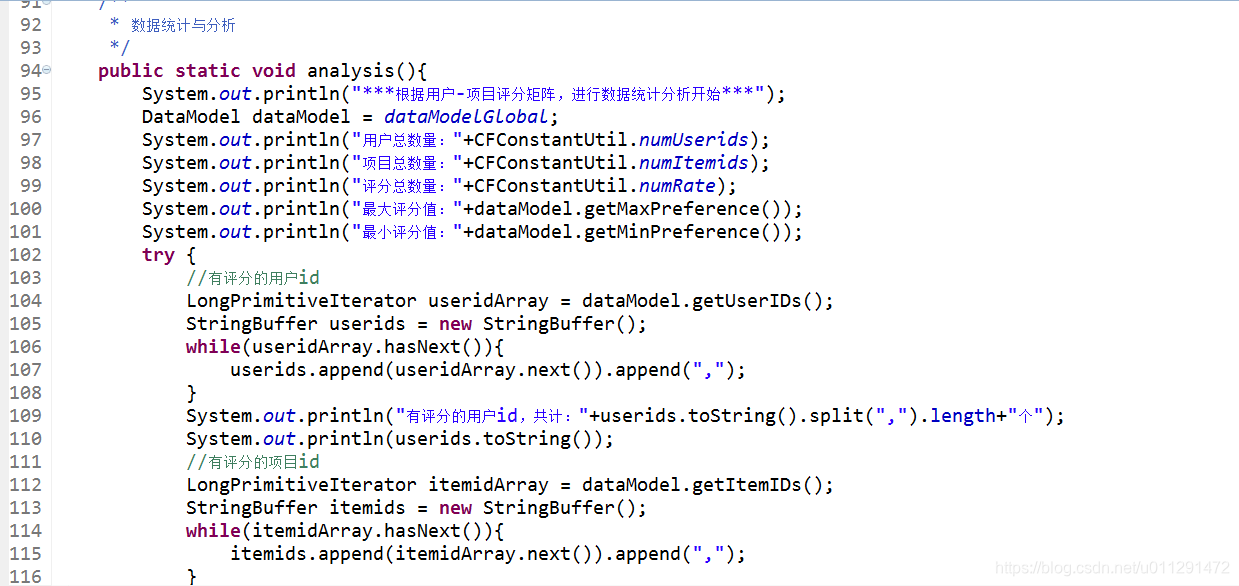Click getItemIDs on line 112
The image size is (1239, 586).
pyautogui.click(x=749, y=485)
